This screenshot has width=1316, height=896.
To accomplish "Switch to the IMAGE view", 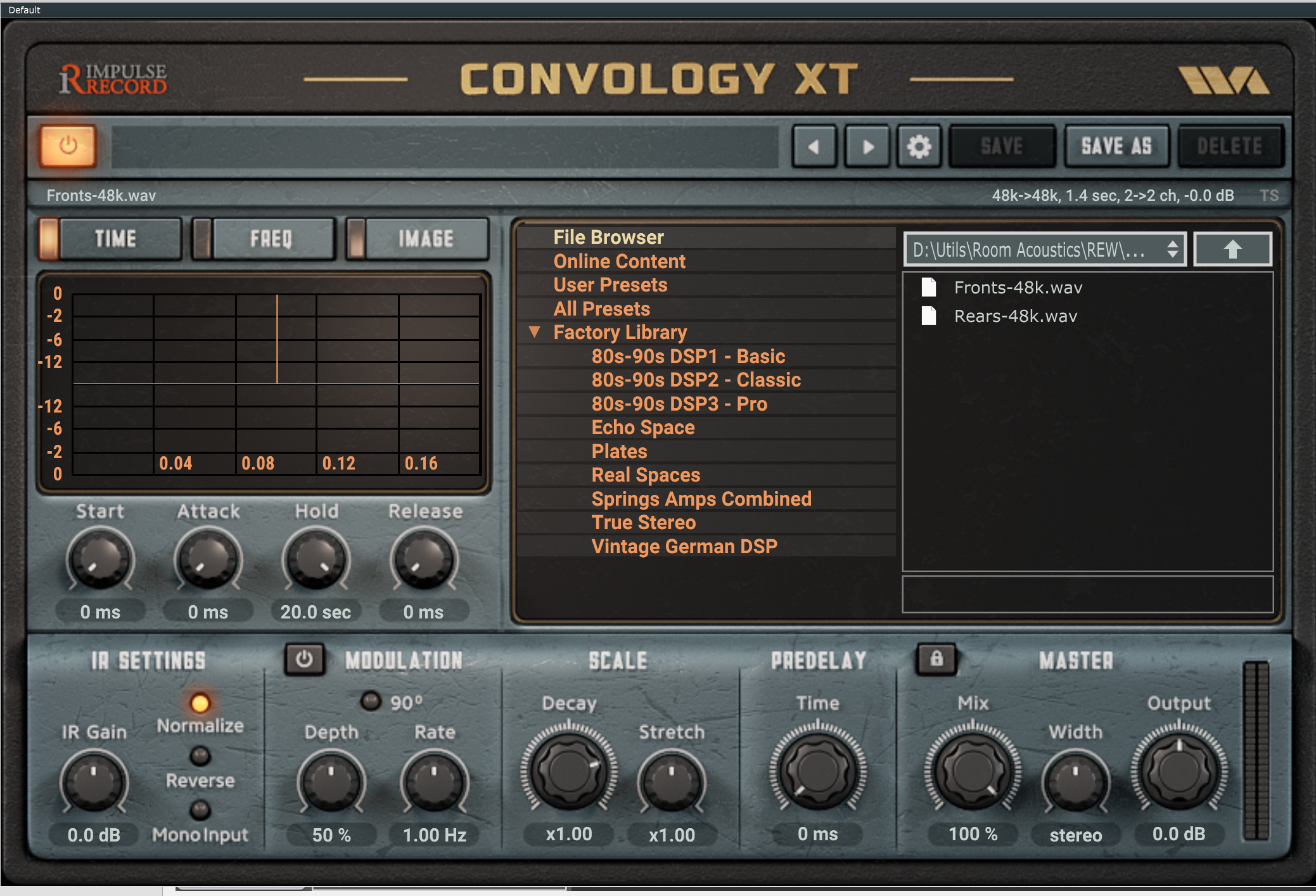I will 426,239.
